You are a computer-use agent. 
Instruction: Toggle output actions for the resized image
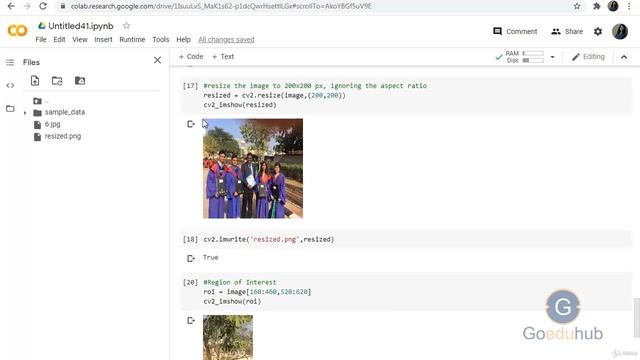191,124
